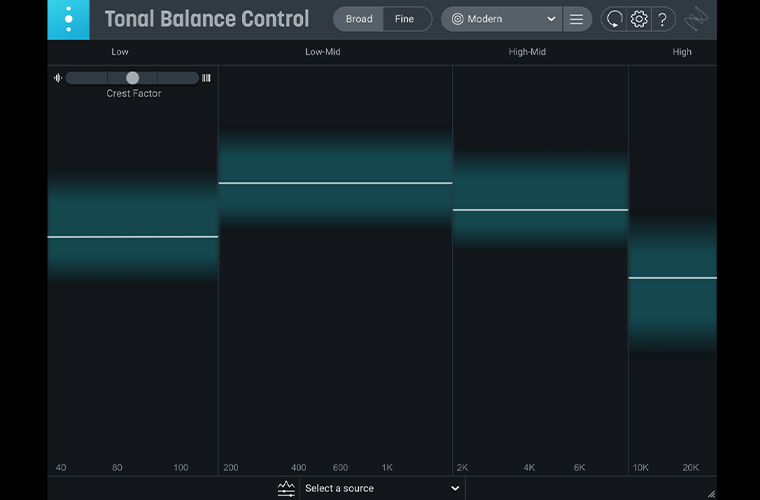Image resolution: width=760 pixels, height=500 pixels.
Task: Open help with the question mark icon
Action: coord(663,19)
